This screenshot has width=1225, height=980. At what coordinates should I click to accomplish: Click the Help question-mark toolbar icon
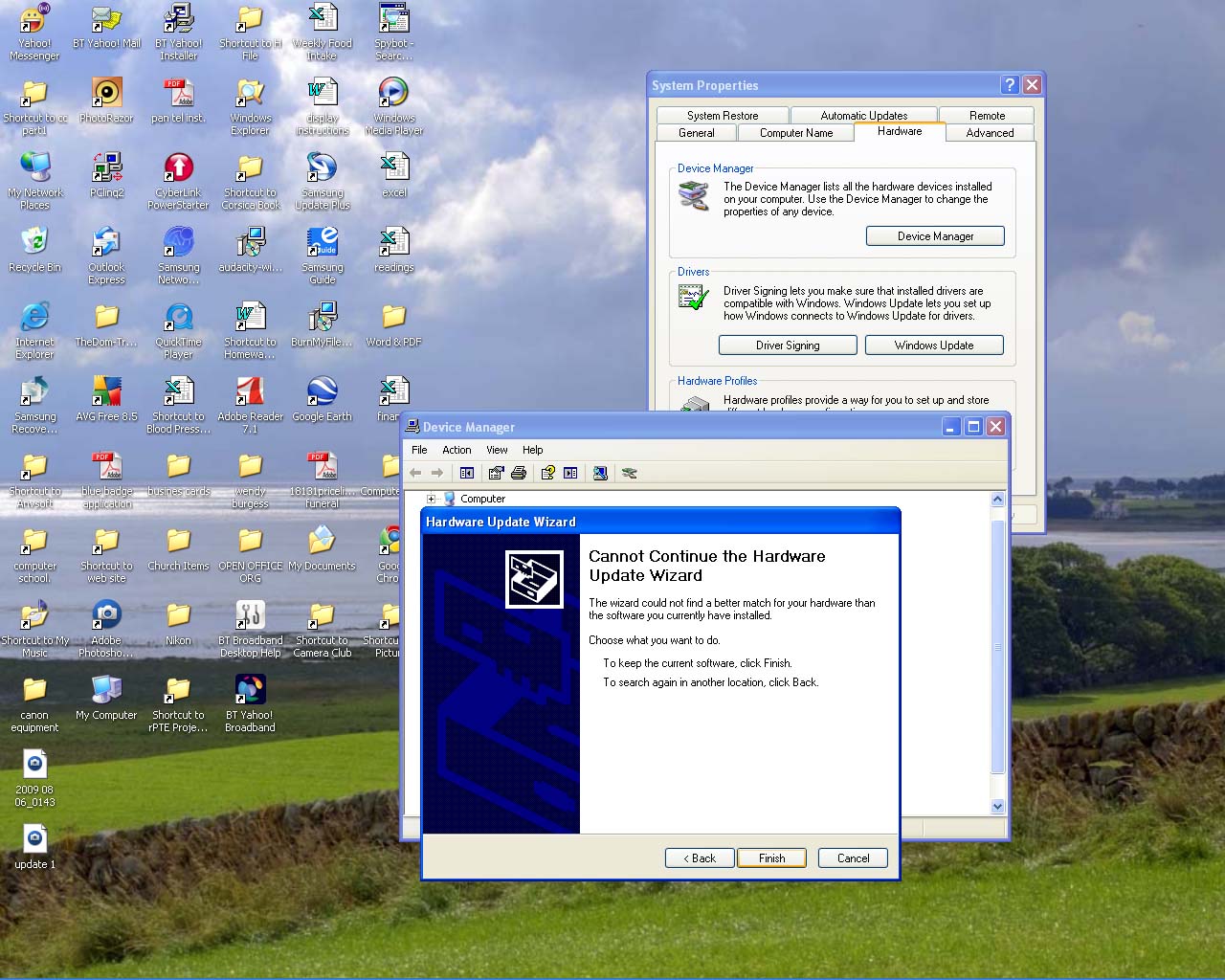(x=547, y=473)
